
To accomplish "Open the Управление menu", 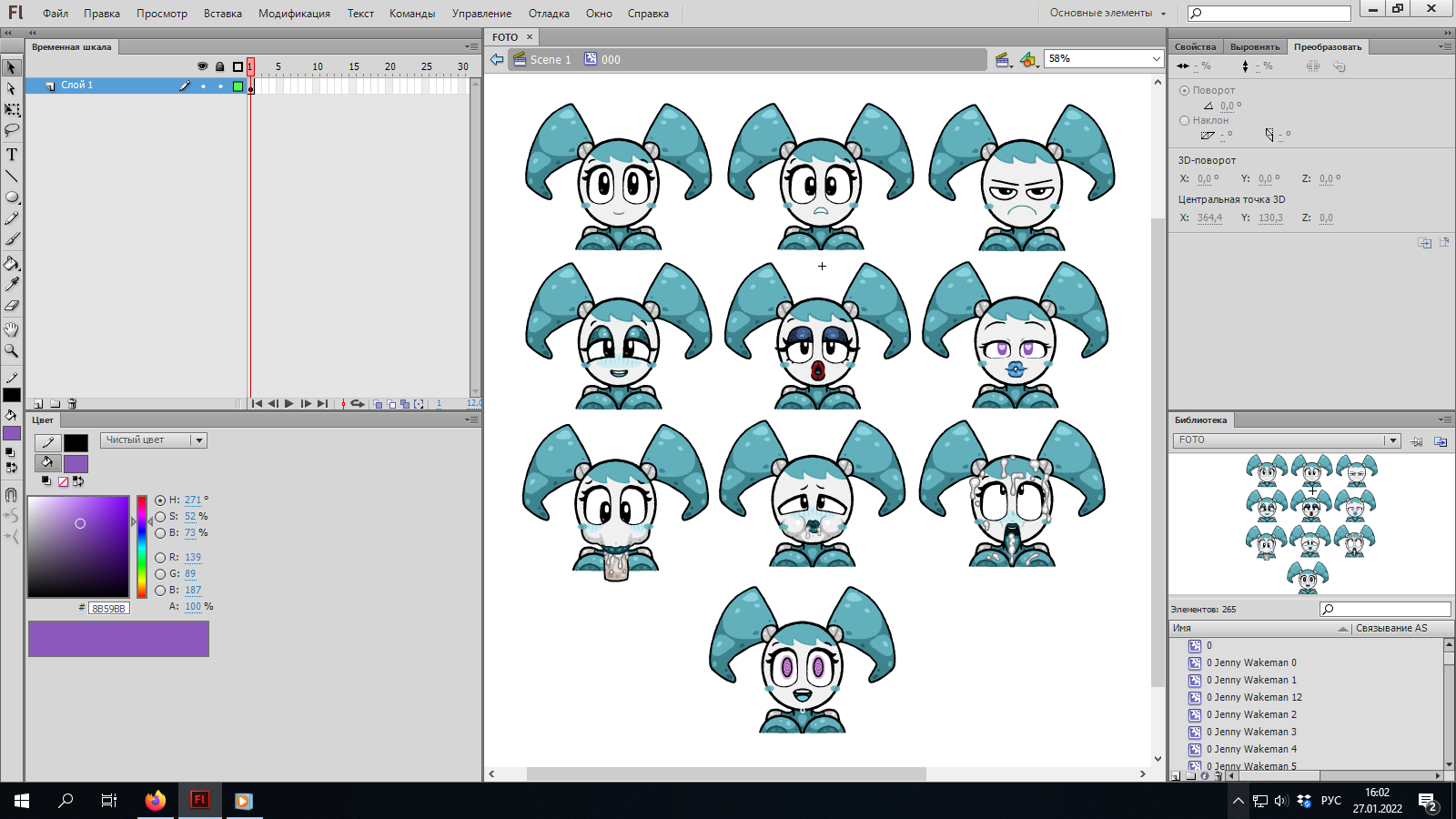I will coord(481,14).
